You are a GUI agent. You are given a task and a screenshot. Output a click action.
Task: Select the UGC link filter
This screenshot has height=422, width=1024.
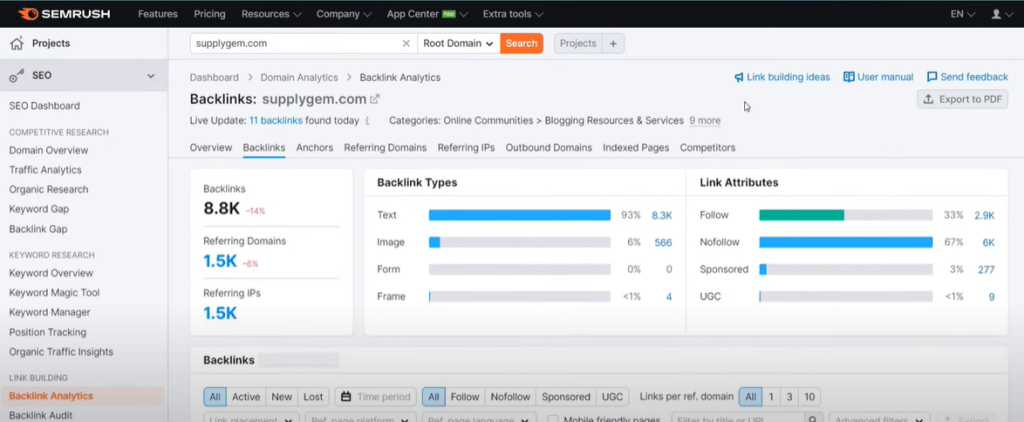613,397
